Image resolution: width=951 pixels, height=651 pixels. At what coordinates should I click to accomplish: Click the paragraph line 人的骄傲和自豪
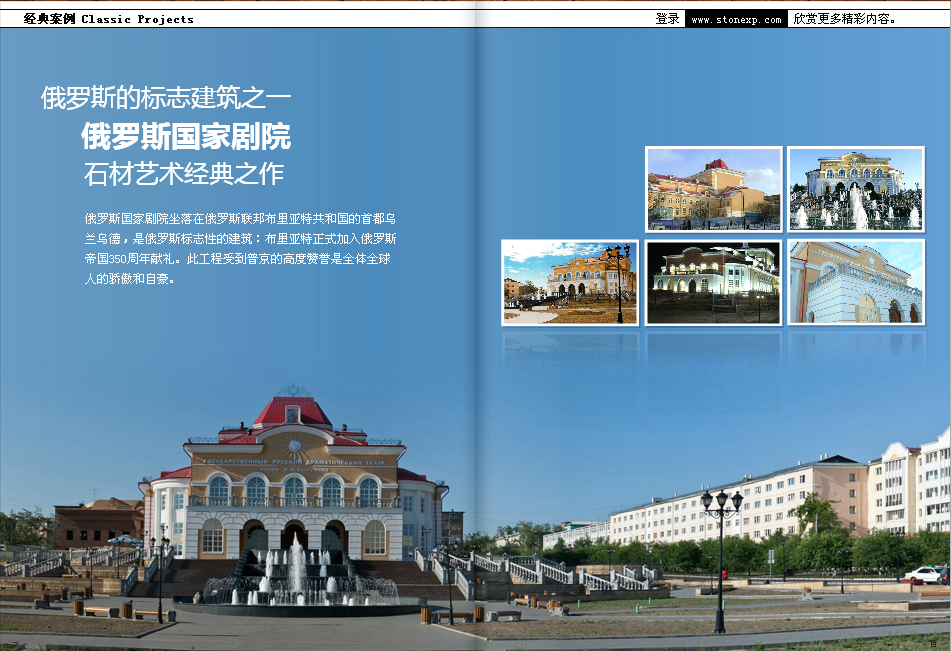(x=130, y=278)
